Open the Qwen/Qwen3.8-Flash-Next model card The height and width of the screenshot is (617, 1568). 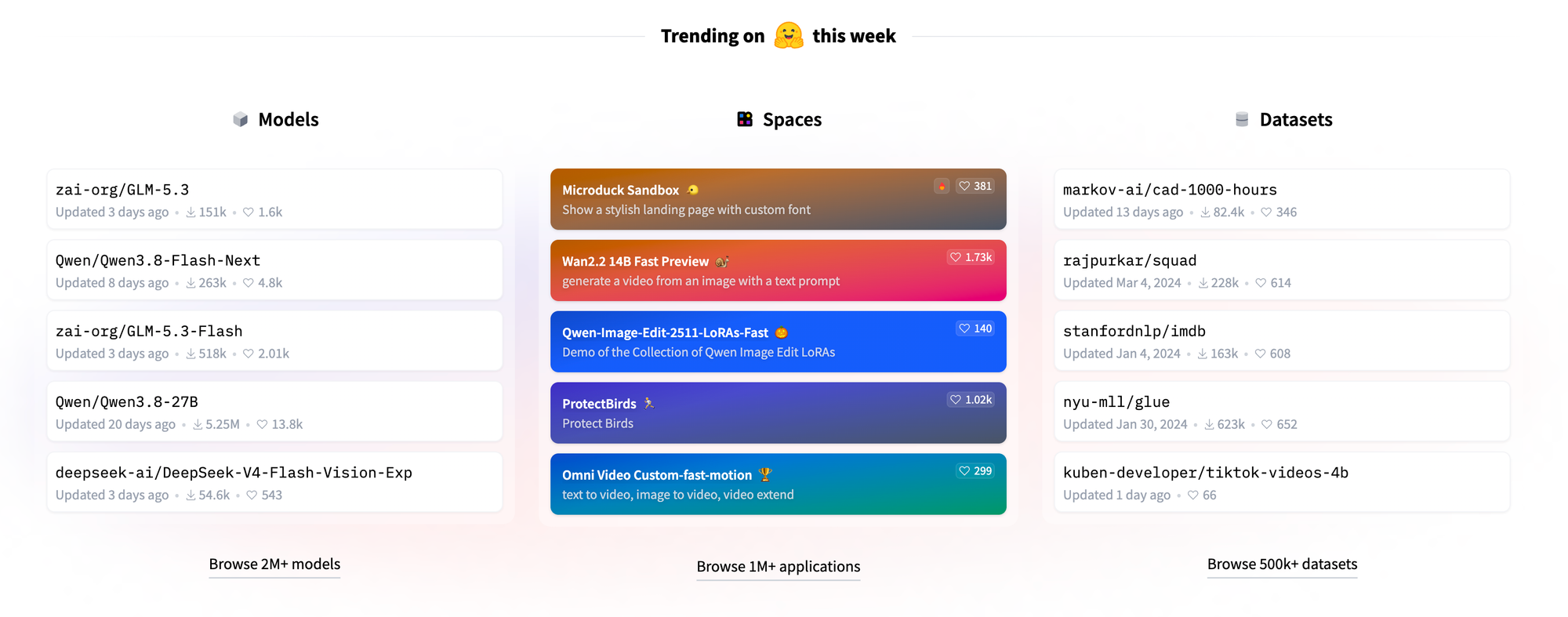tap(274, 270)
